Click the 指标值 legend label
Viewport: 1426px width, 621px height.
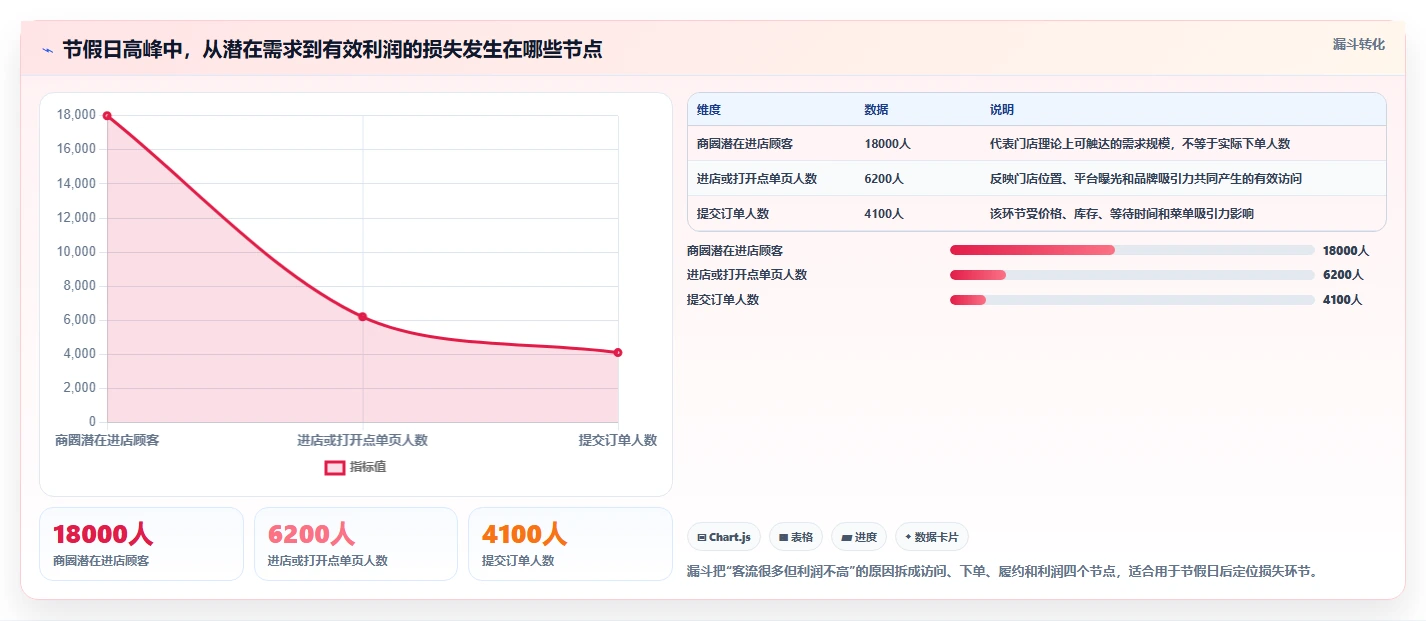point(368,467)
